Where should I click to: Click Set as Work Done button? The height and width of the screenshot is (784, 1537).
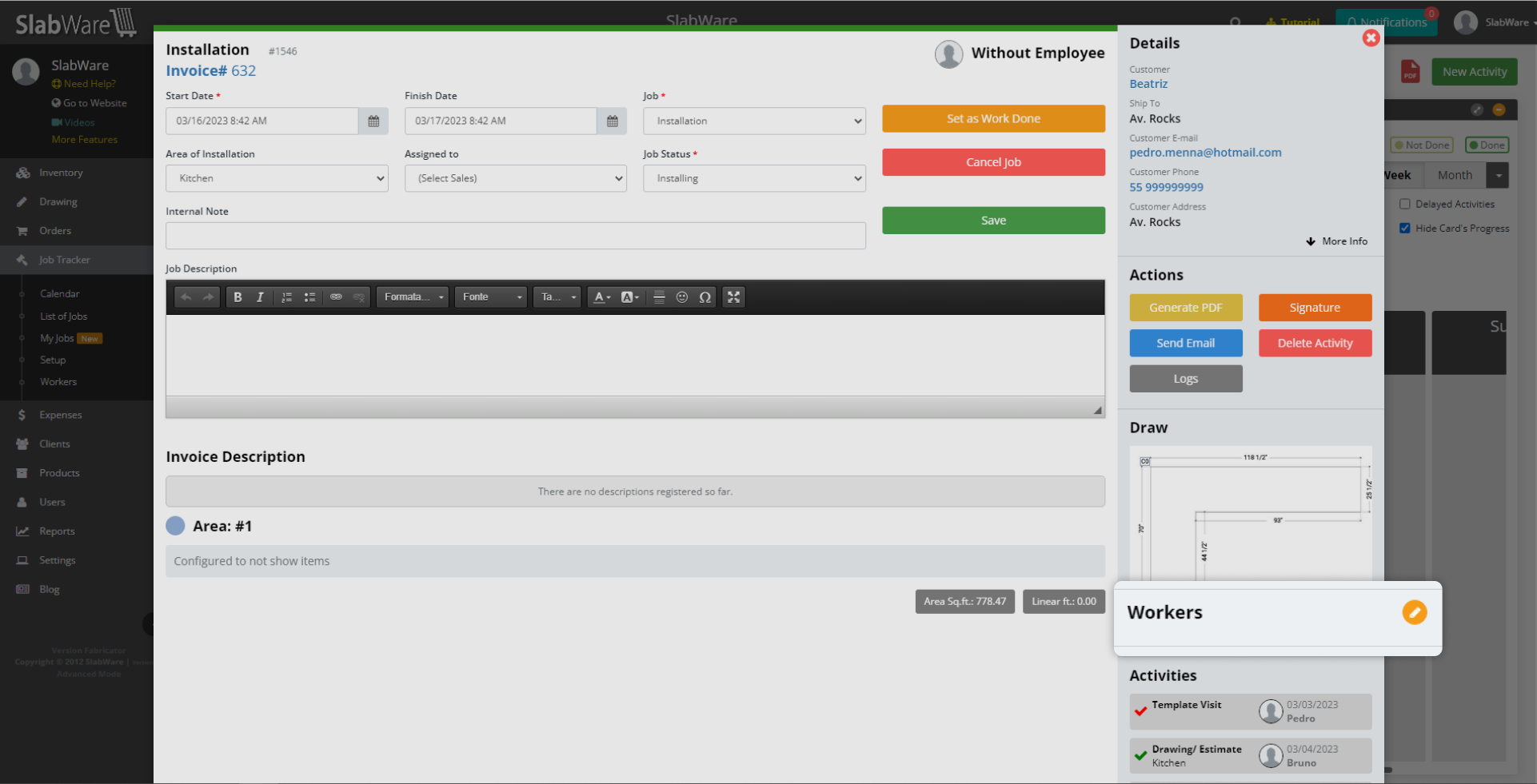[x=993, y=118]
